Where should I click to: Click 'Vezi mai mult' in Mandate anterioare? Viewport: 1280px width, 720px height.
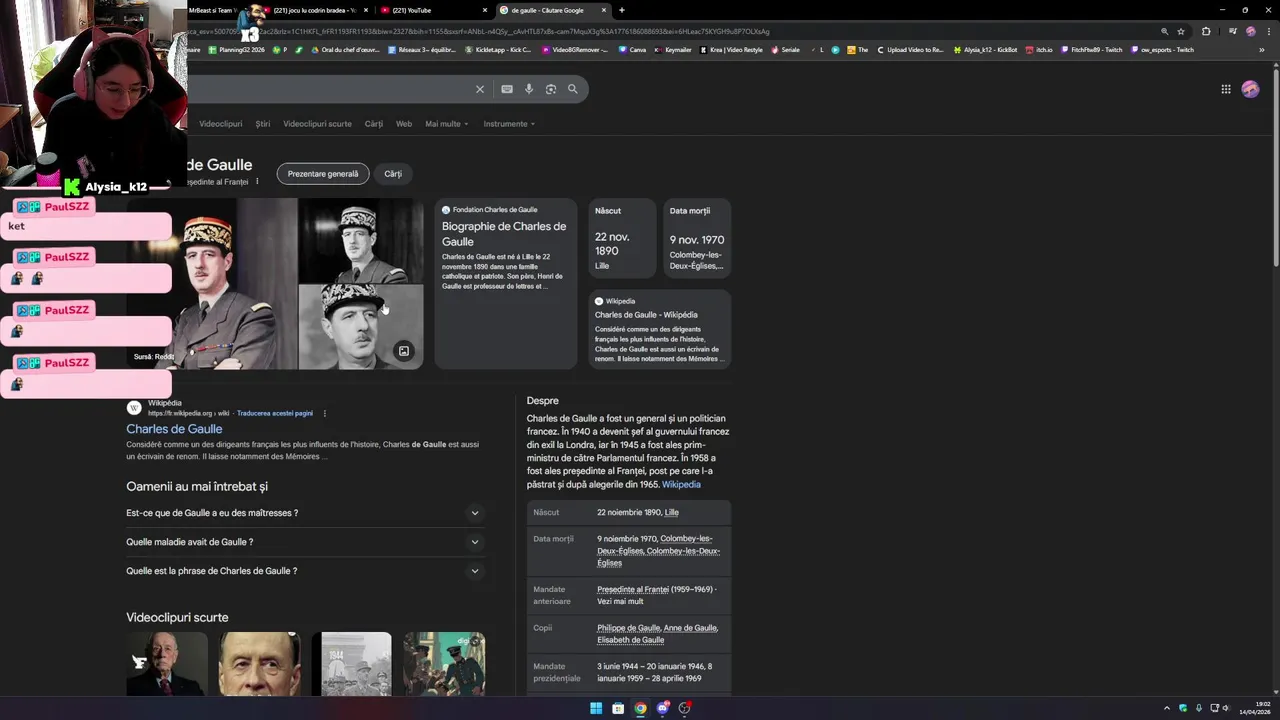620,602
